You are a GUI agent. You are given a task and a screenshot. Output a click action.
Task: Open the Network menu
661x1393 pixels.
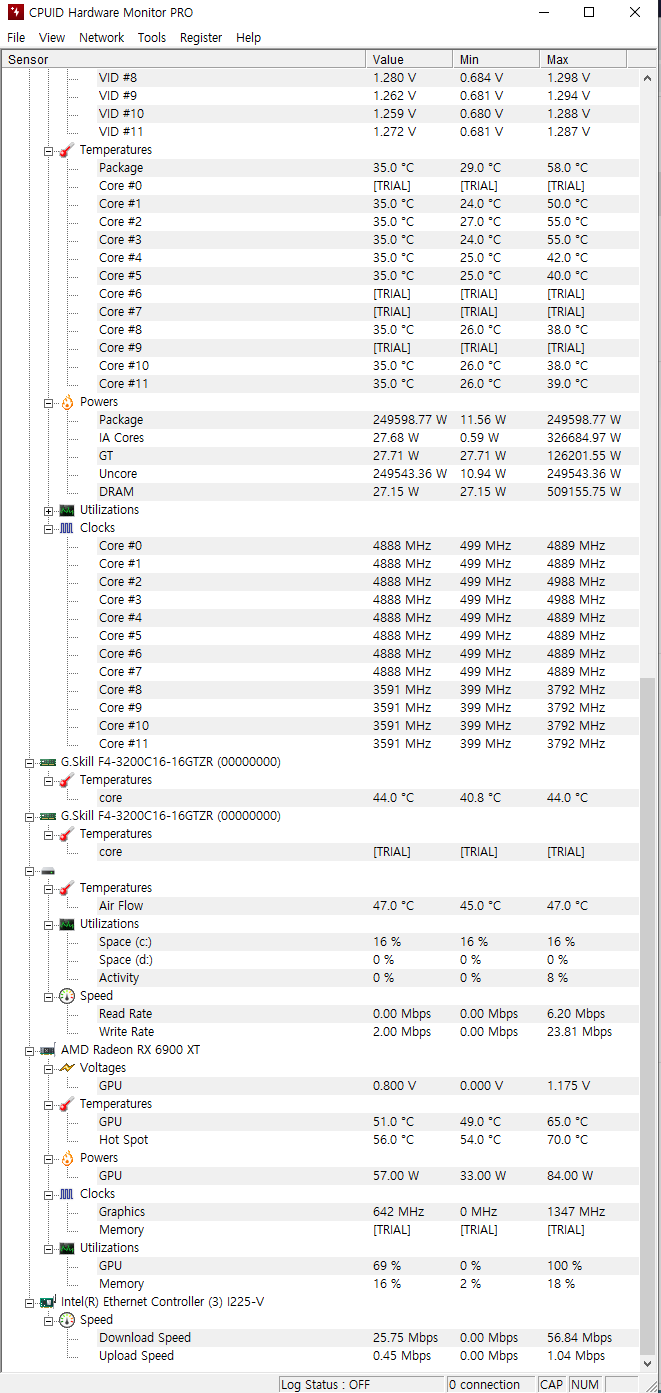click(102, 37)
